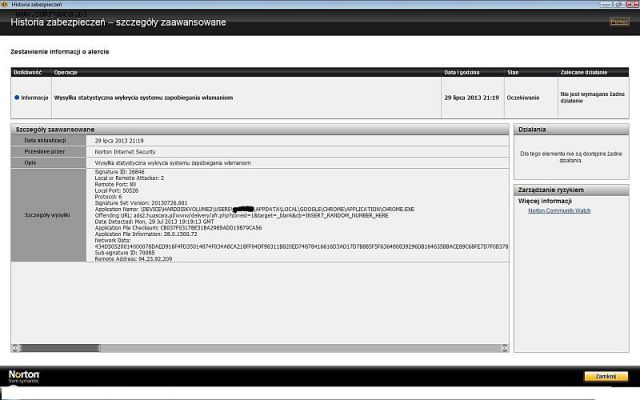Click horizontal scrollbar left arrow

(15, 348)
